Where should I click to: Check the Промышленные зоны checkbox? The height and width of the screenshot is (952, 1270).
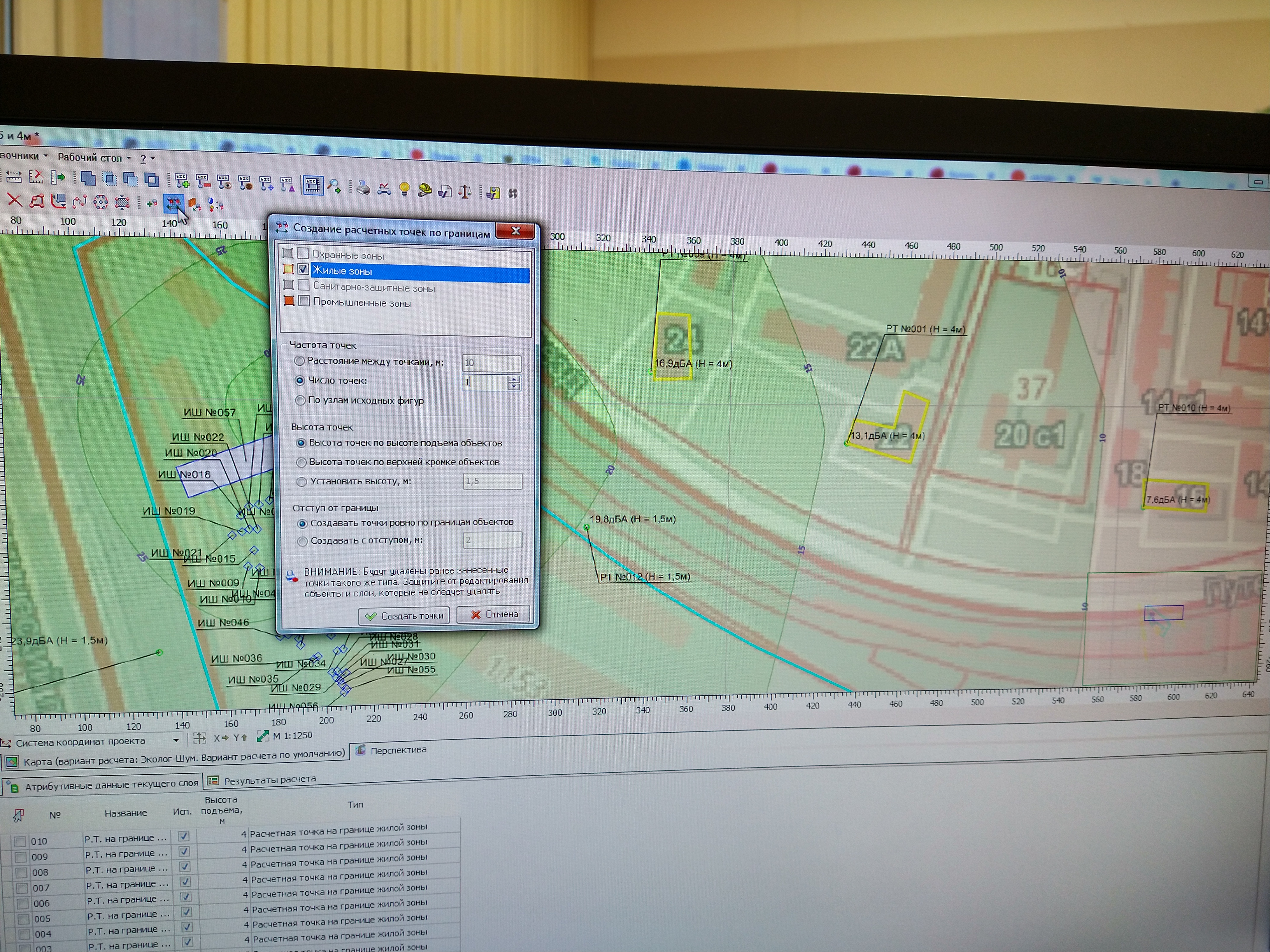(x=304, y=301)
